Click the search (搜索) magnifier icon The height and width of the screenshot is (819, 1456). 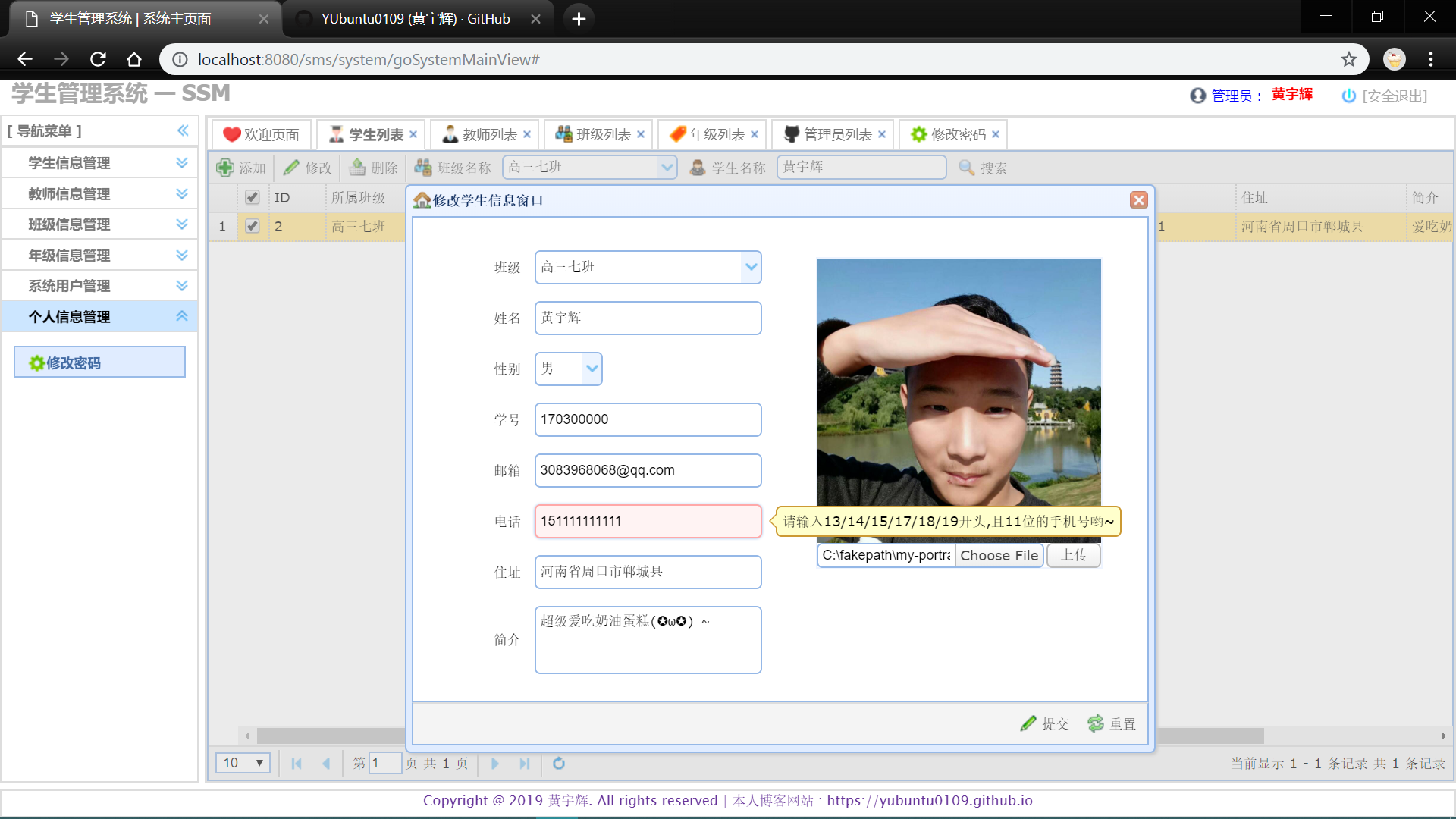(966, 168)
